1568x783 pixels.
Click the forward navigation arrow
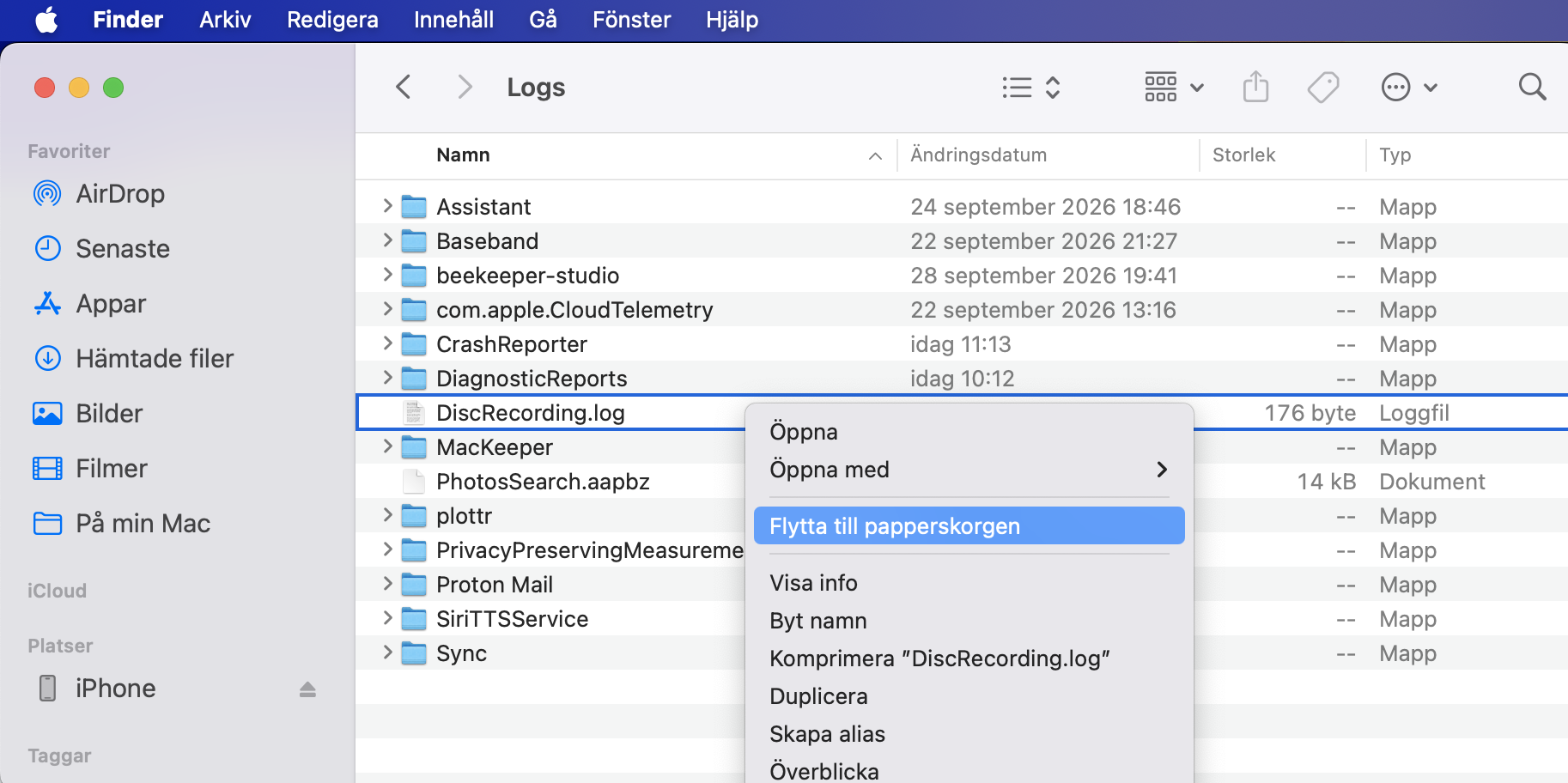pyautogui.click(x=465, y=87)
